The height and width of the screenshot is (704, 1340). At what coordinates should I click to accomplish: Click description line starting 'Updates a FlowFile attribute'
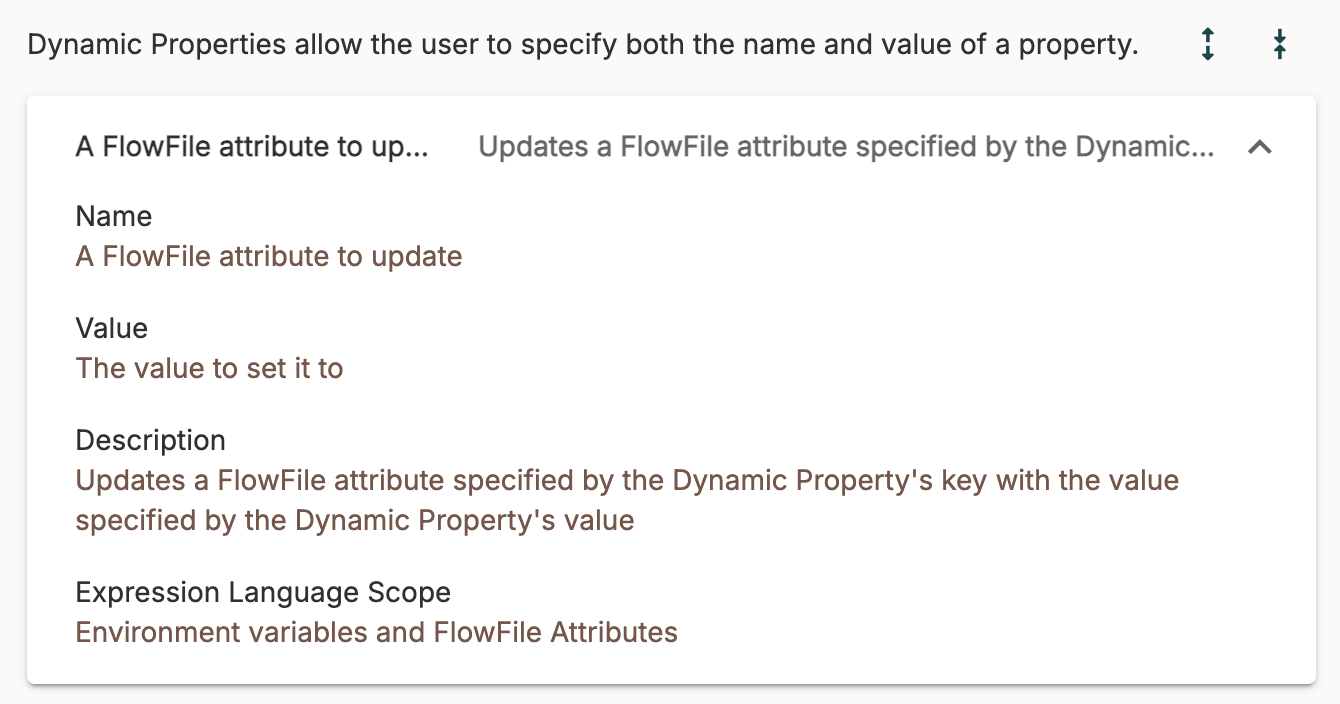point(627,481)
